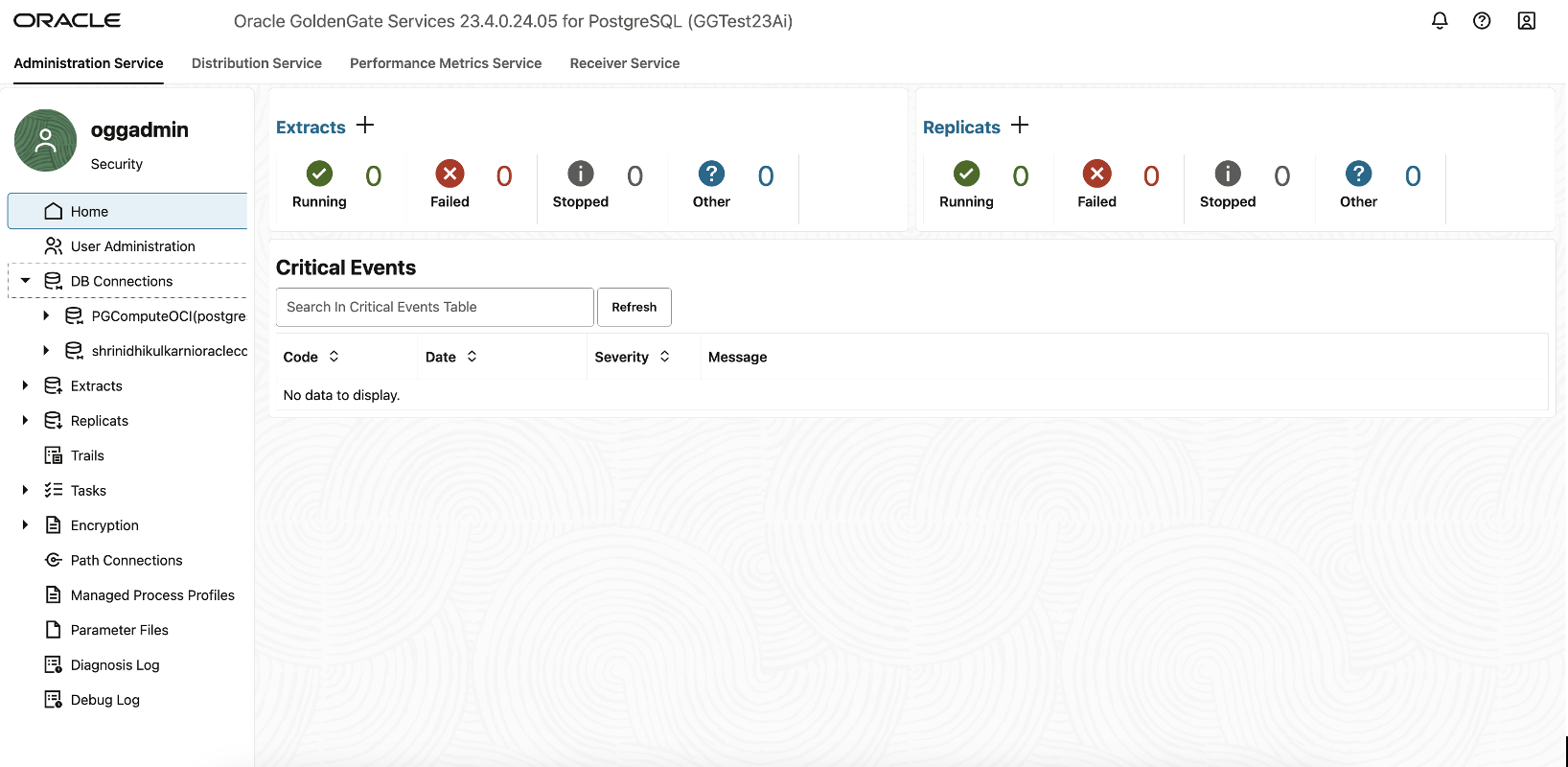
Task: Click the Replicats Failed red X icon
Action: coord(1097,174)
